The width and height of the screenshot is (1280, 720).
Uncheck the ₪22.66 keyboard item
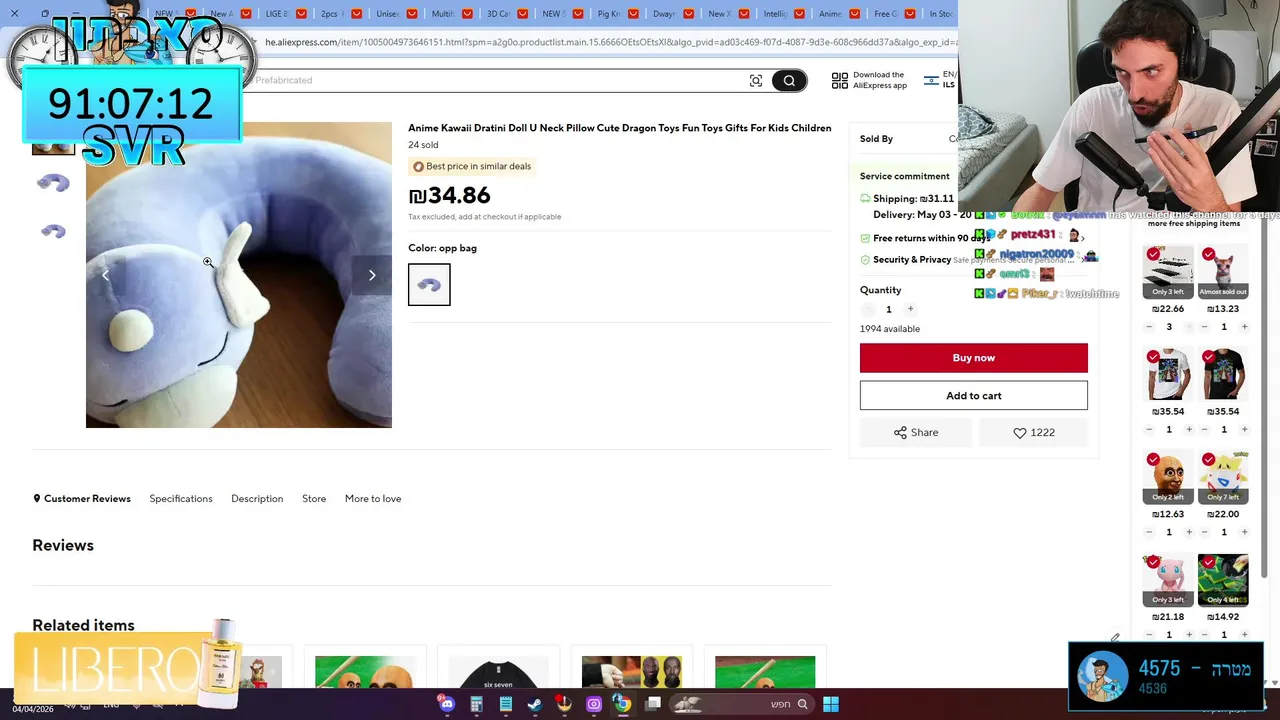coord(1153,255)
